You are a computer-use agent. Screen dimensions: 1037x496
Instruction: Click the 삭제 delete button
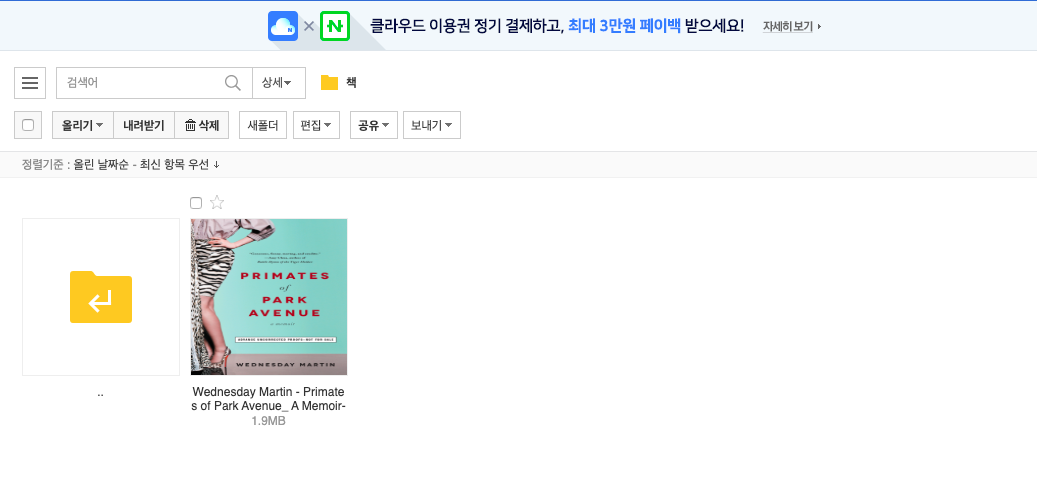[202, 125]
